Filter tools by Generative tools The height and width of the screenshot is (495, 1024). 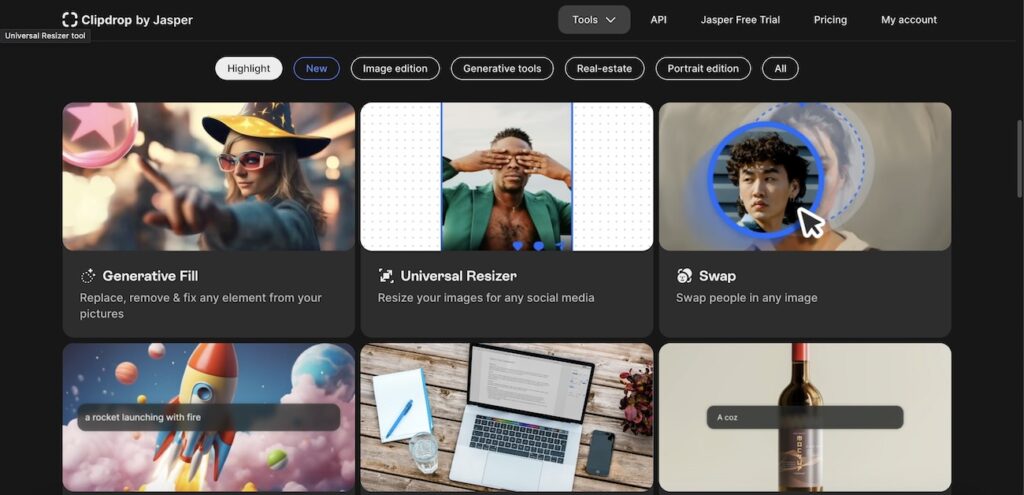502,68
